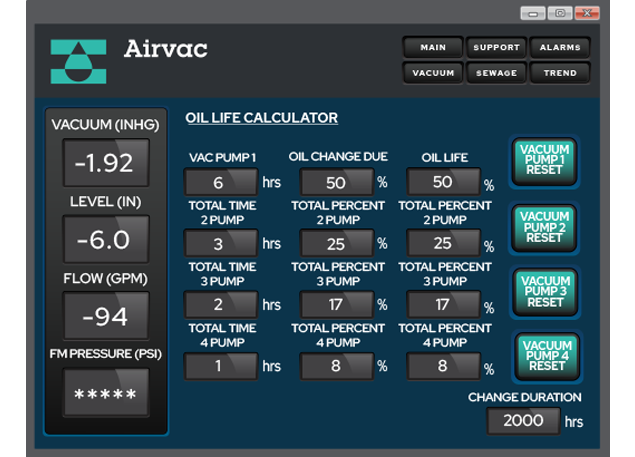Image resolution: width=635 pixels, height=457 pixels.
Task: Open the ALARMS page
Action: click(560, 47)
